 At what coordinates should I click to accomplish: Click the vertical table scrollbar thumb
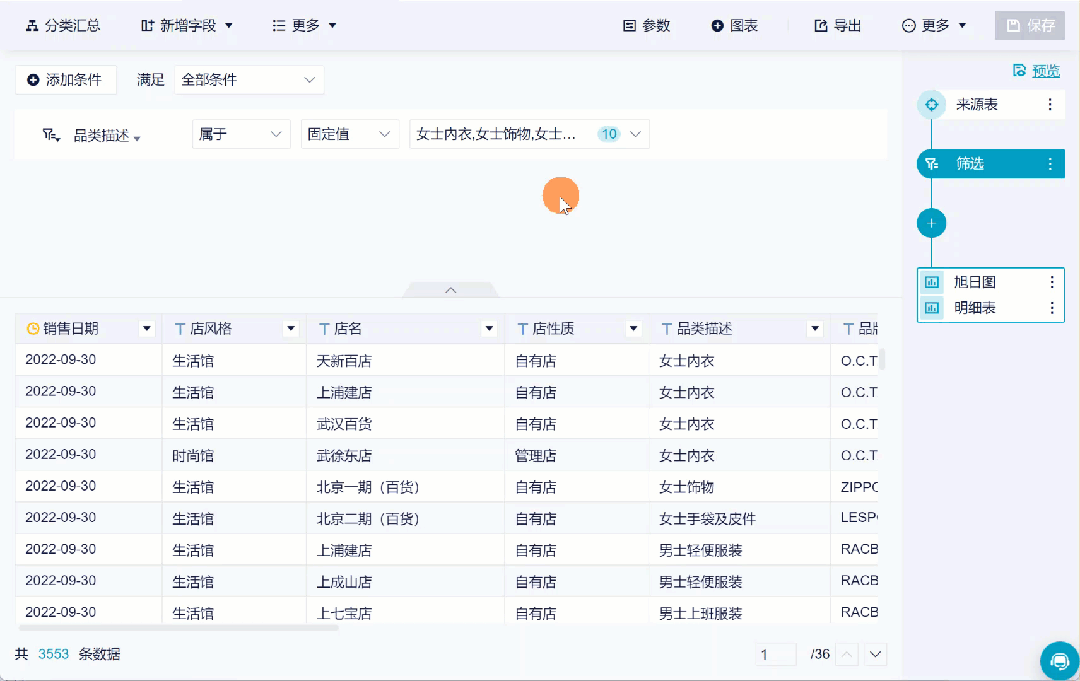click(x=882, y=359)
